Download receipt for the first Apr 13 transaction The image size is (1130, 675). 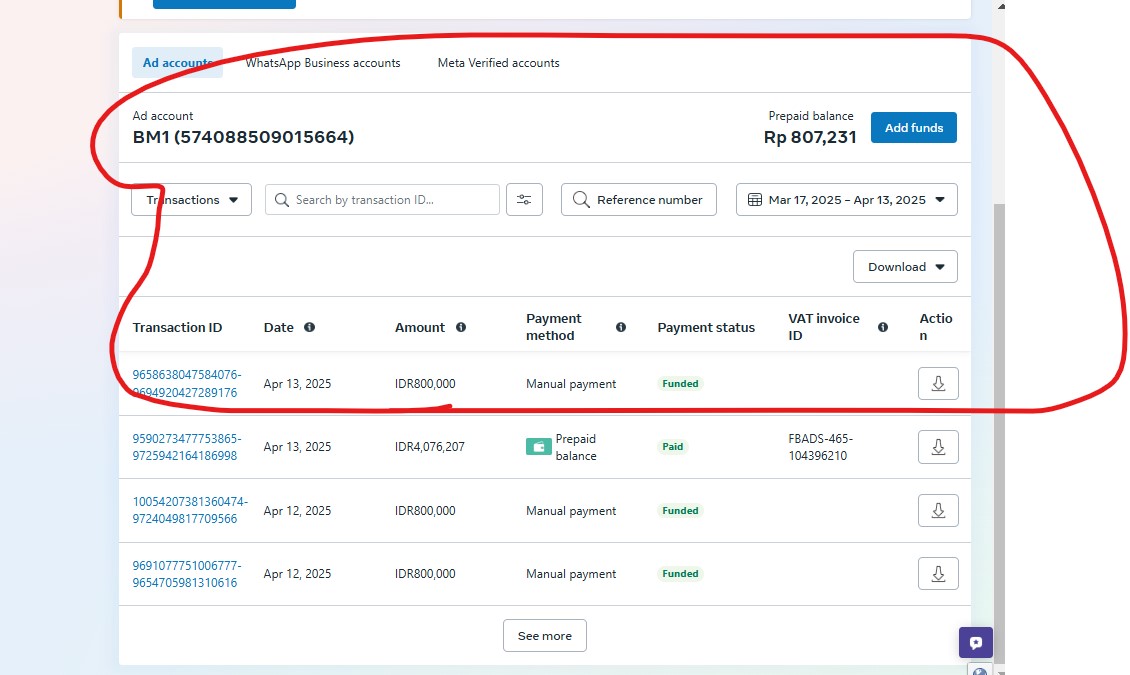click(938, 384)
